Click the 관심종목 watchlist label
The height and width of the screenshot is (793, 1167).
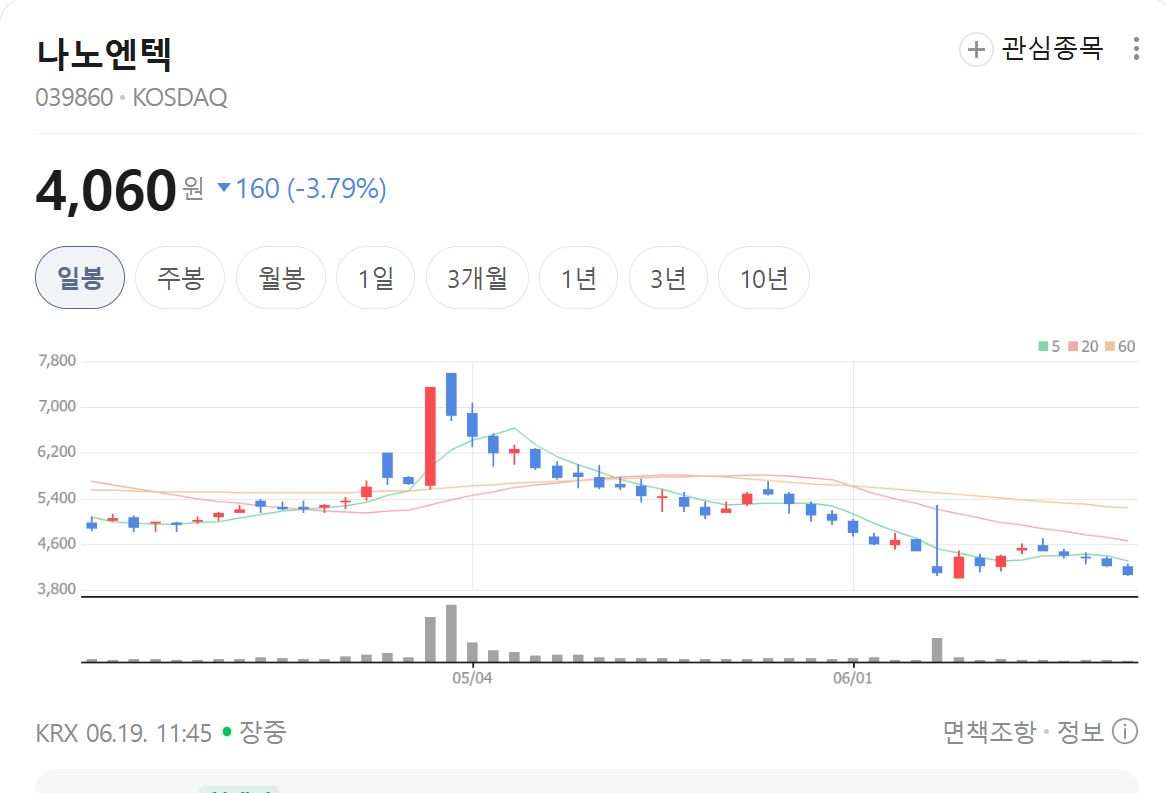pos(1052,49)
